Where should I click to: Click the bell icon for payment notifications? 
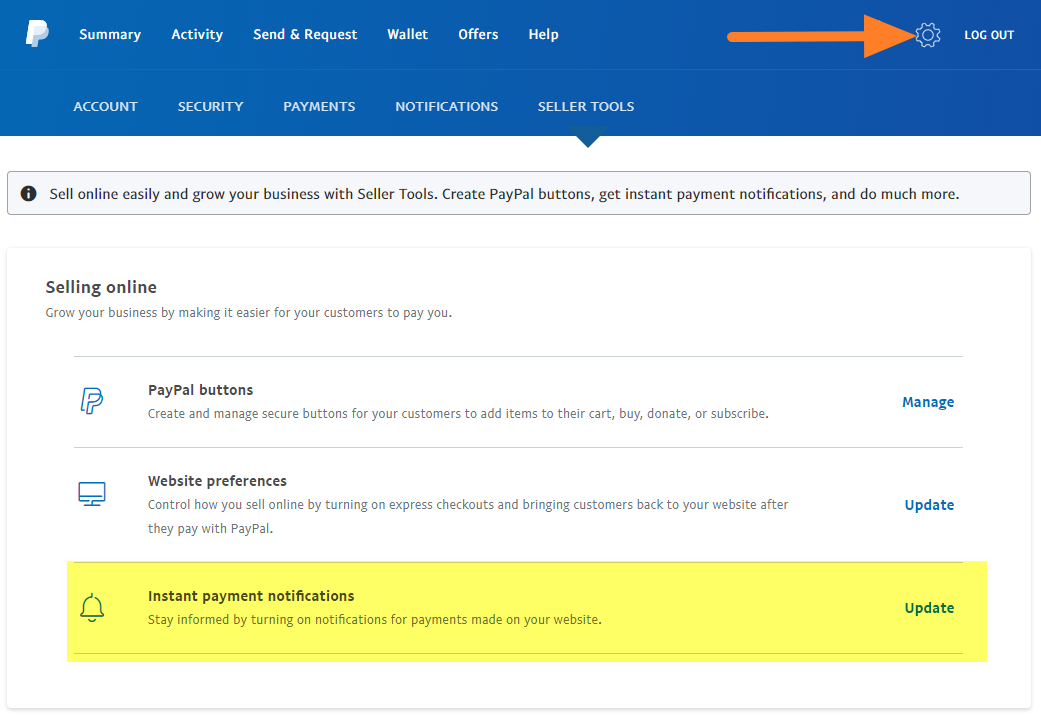[x=92, y=607]
